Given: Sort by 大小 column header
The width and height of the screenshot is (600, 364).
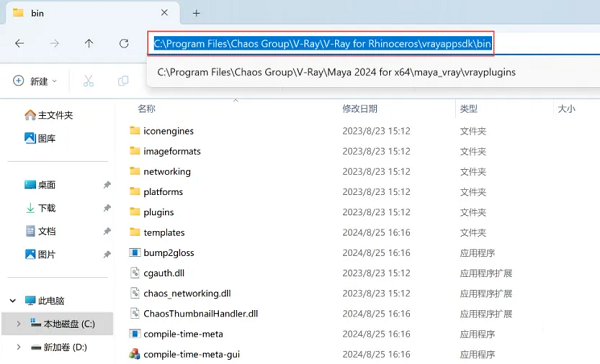Looking at the screenshot, I should point(566,109).
